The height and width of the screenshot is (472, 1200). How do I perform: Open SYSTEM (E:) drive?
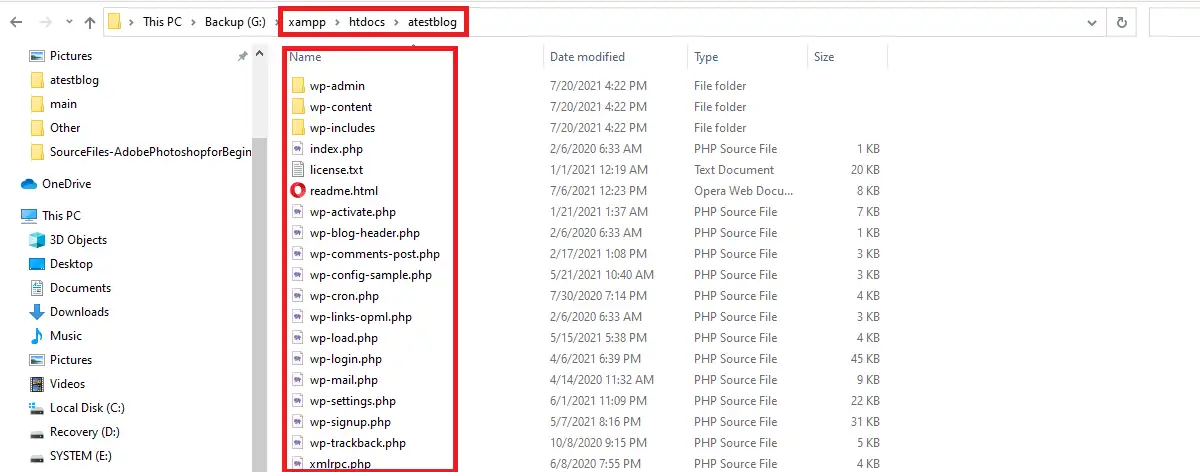(x=83, y=456)
